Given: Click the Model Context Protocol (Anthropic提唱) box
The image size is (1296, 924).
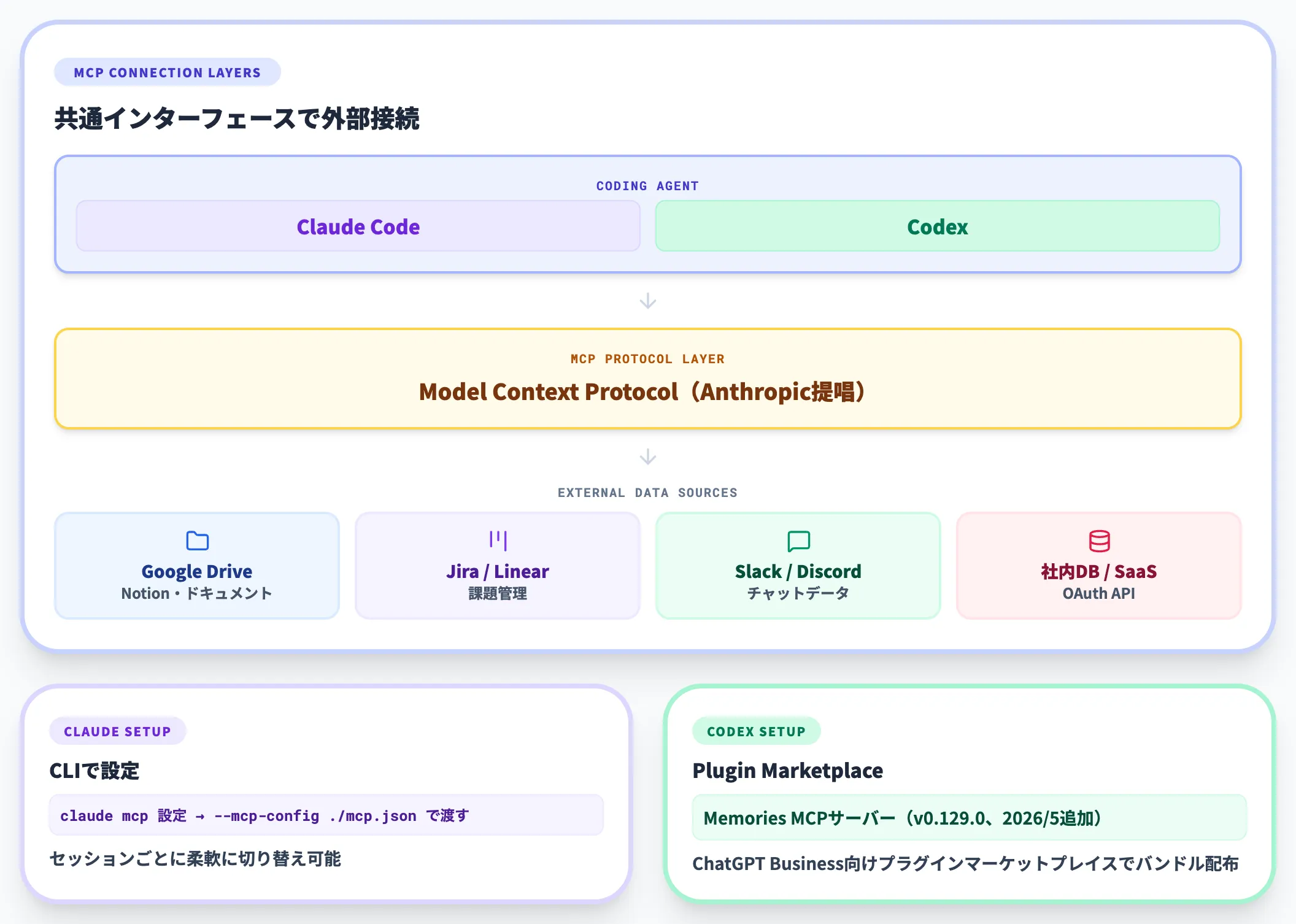Looking at the screenshot, I should (648, 379).
